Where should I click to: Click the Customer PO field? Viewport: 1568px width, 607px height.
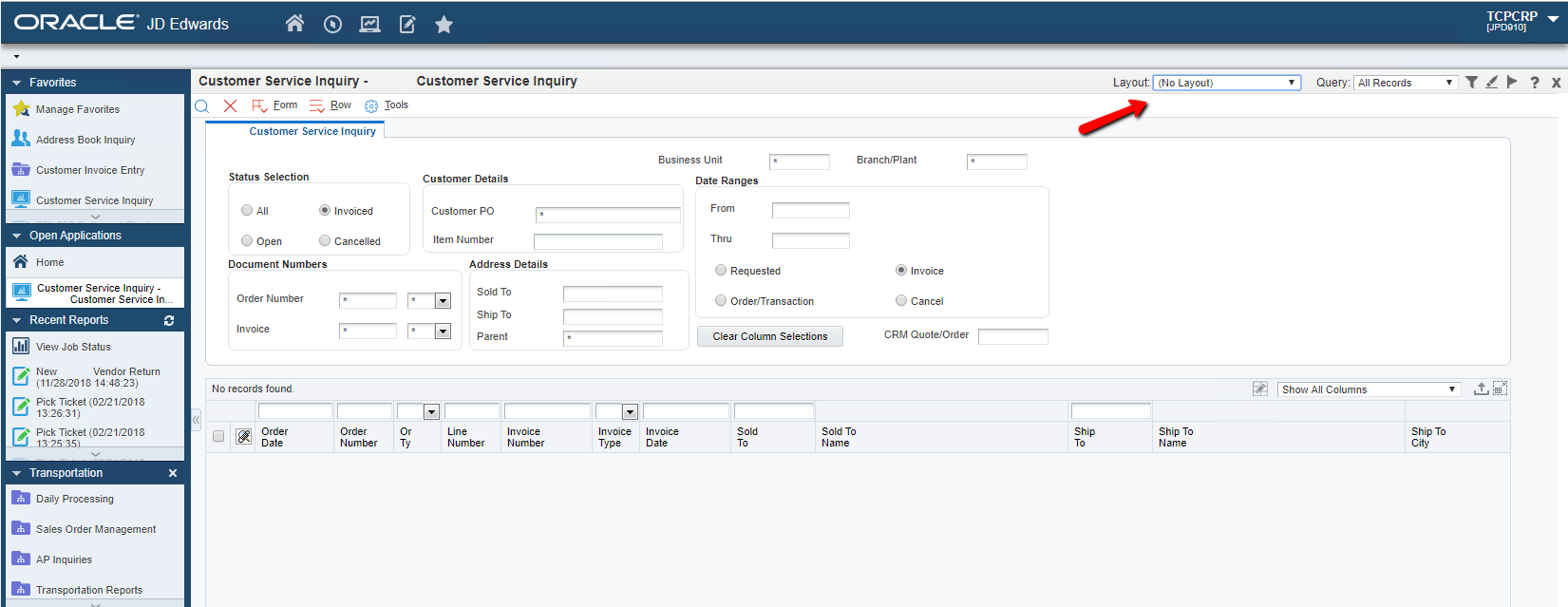pyautogui.click(x=609, y=215)
